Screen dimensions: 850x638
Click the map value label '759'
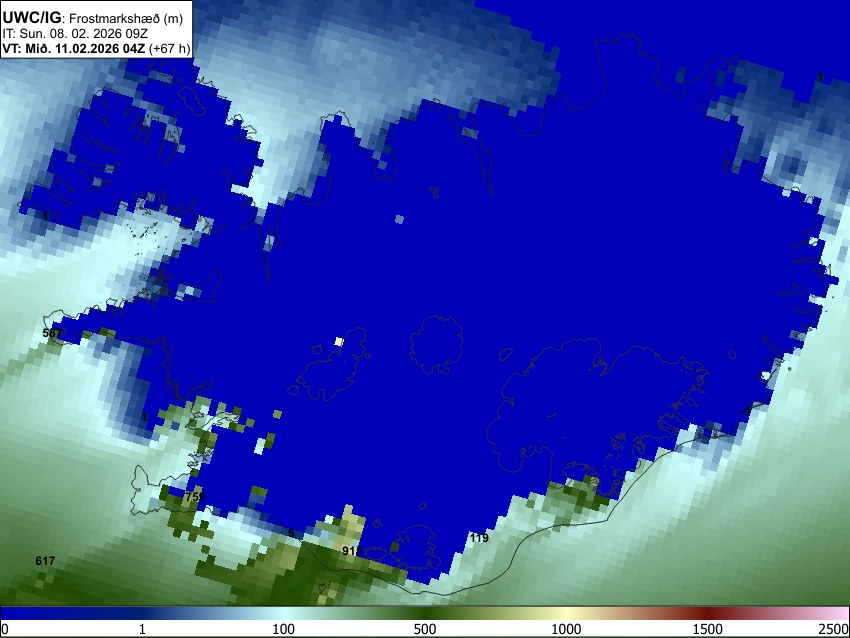point(195,497)
